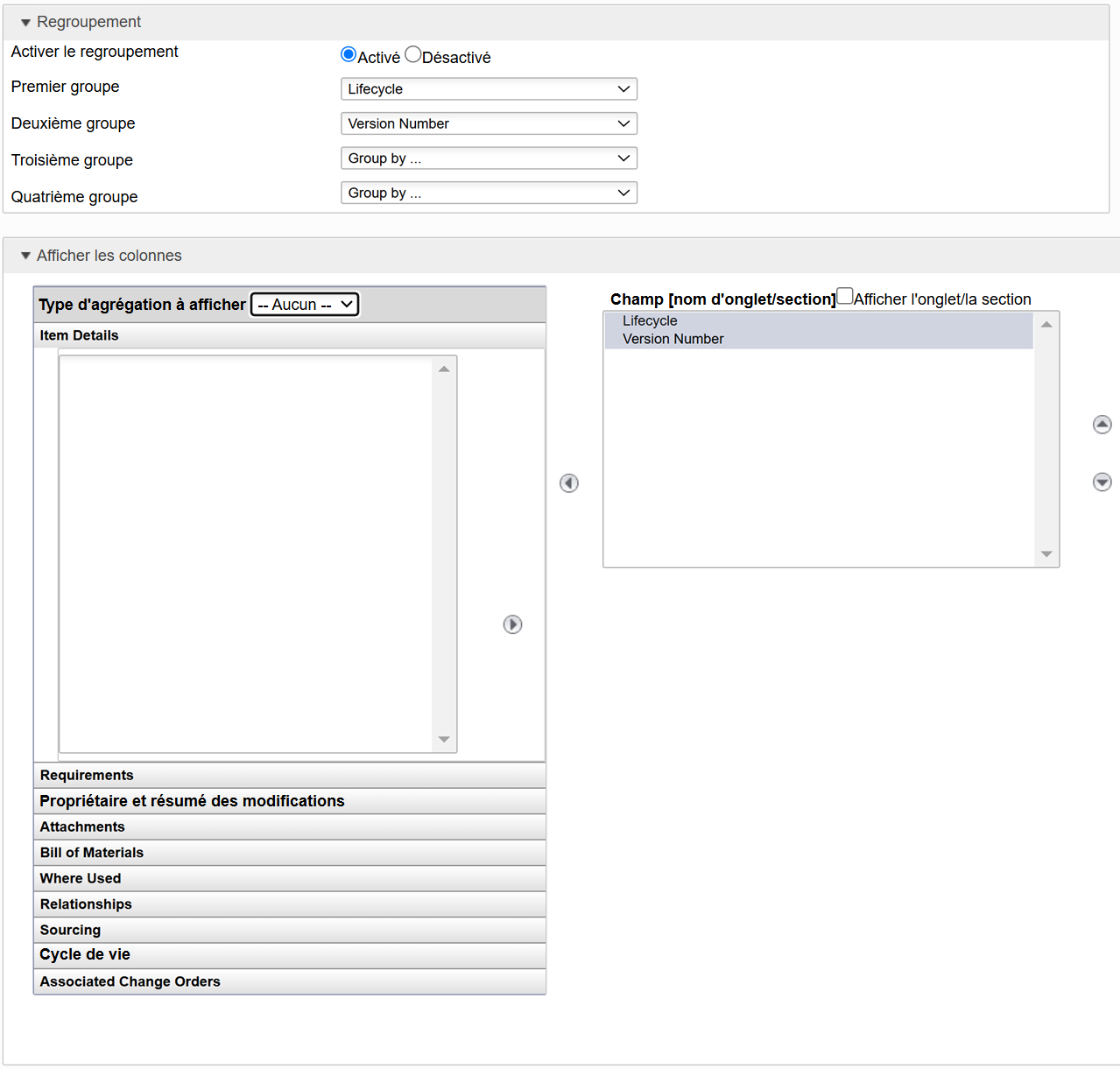Select the Désactivé radio button
The height and width of the screenshot is (1069, 1120).
pyautogui.click(x=413, y=54)
